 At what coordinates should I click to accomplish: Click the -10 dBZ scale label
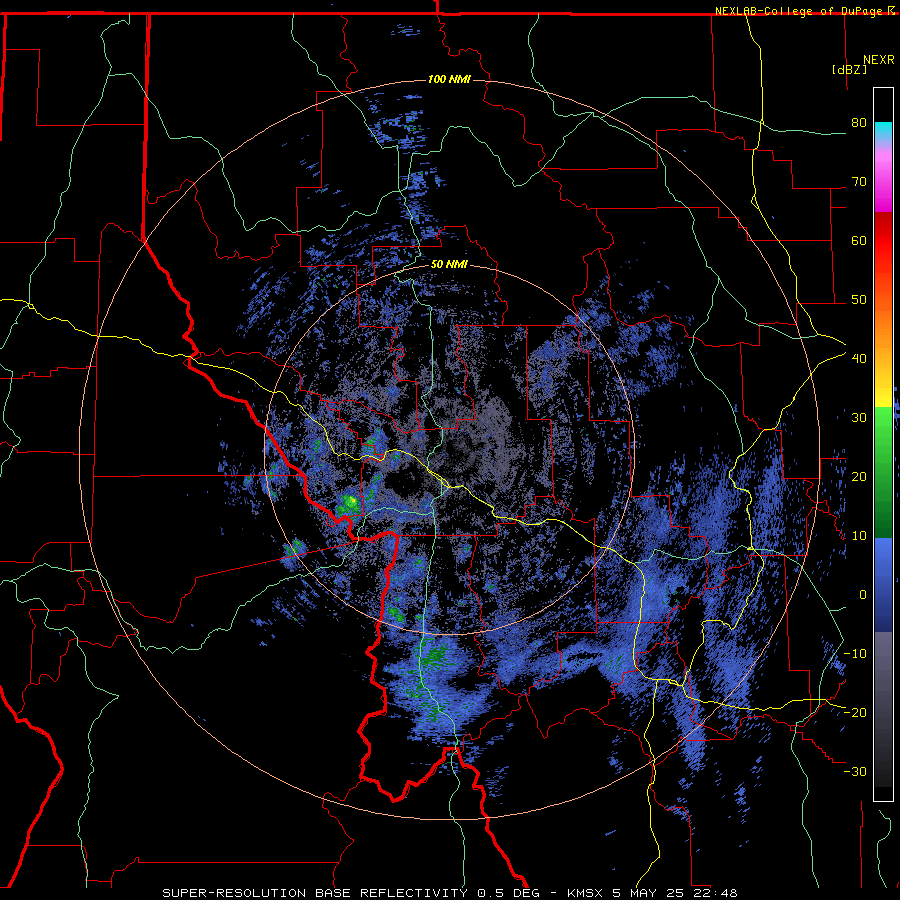click(x=855, y=654)
